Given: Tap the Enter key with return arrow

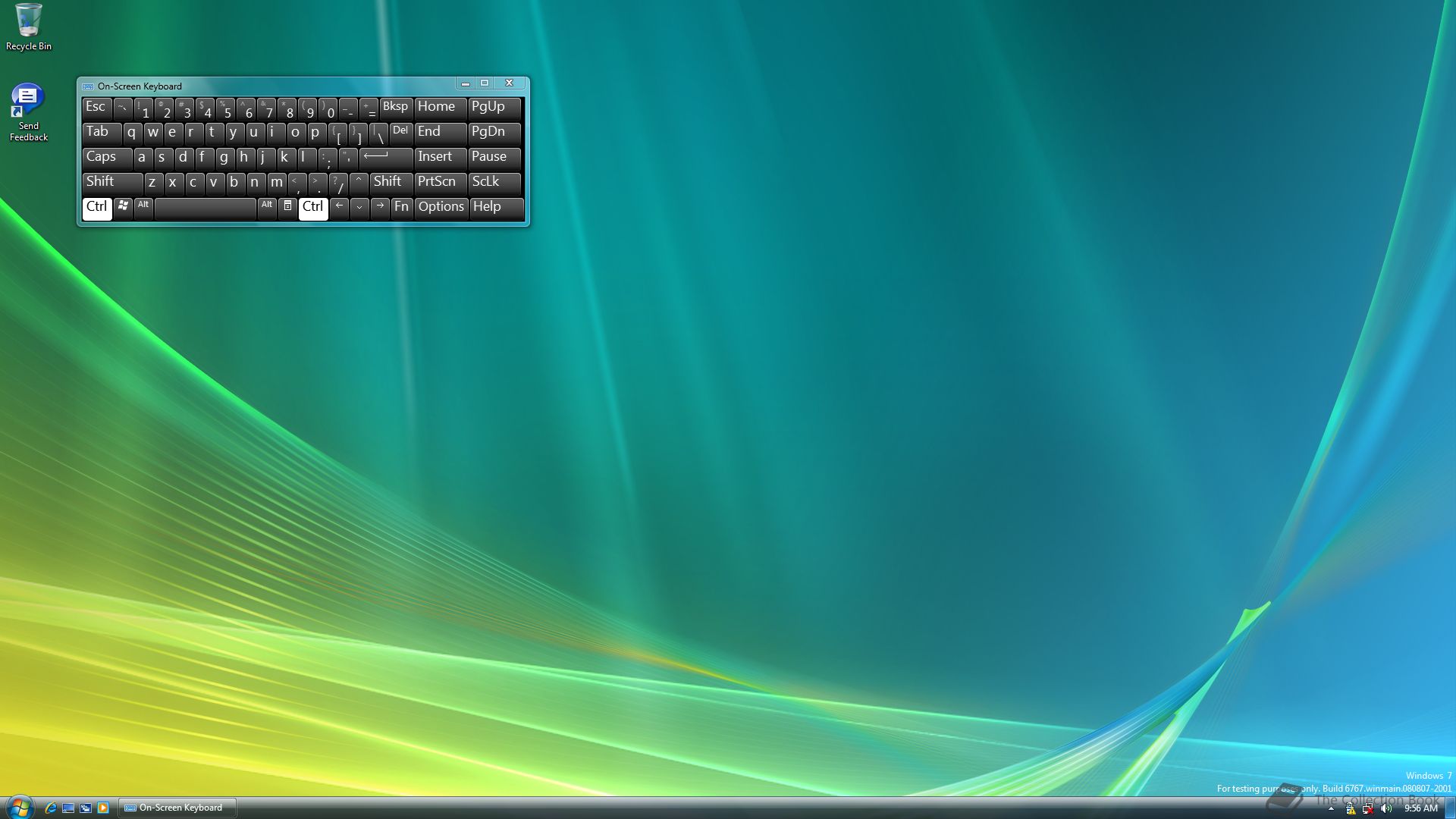Looking at the screenshot, I should coord(386,158).
